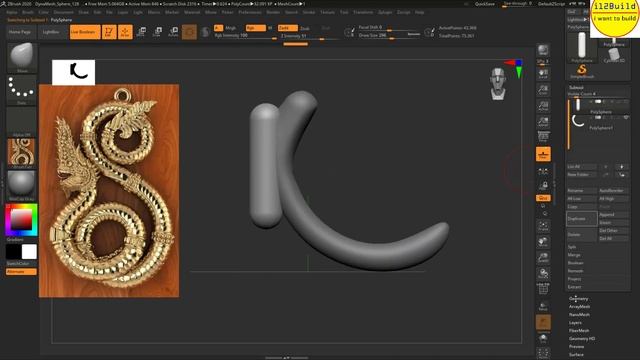640x360 pixels.
Task: Click the Scroll canvas icon
Action: [x=543, y=74]
